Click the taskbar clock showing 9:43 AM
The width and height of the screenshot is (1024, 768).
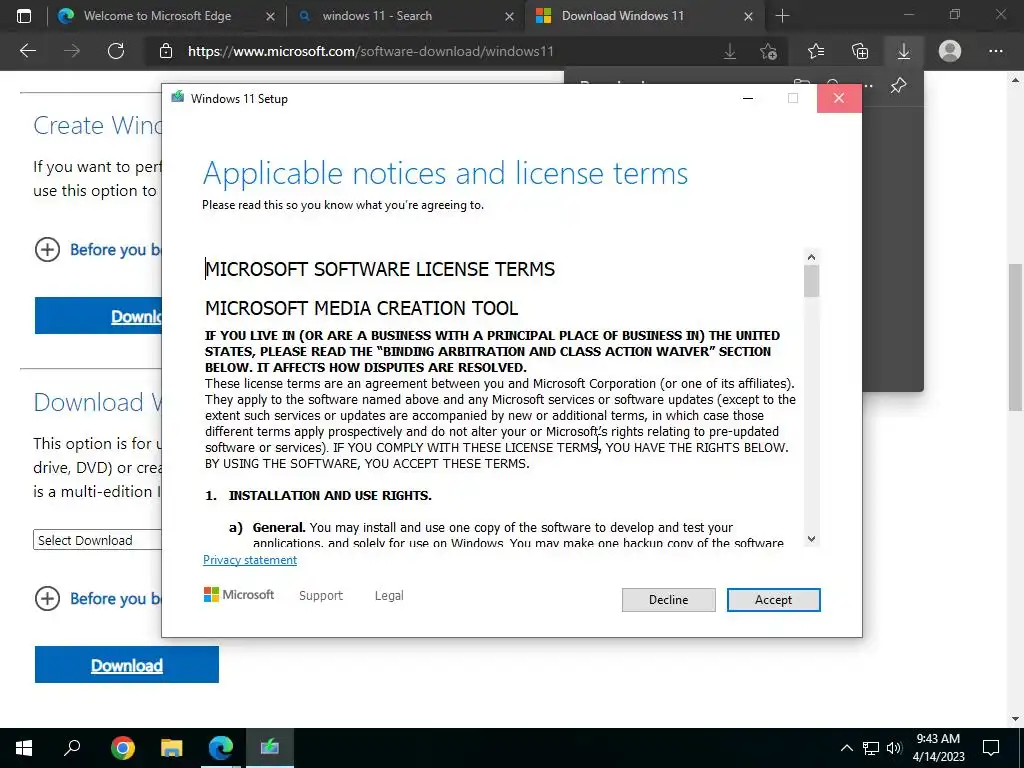938,748
